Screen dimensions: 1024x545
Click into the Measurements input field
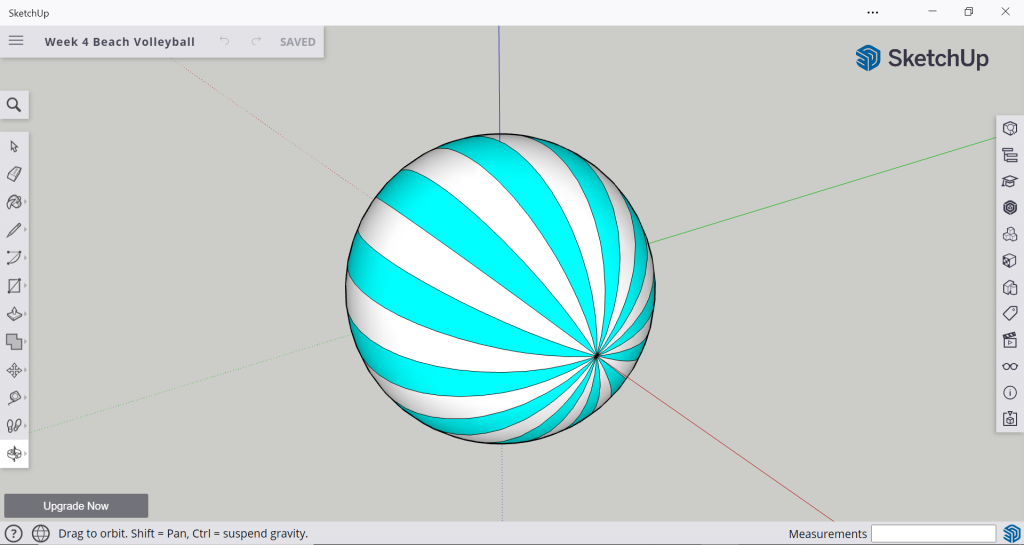(933, 533)
